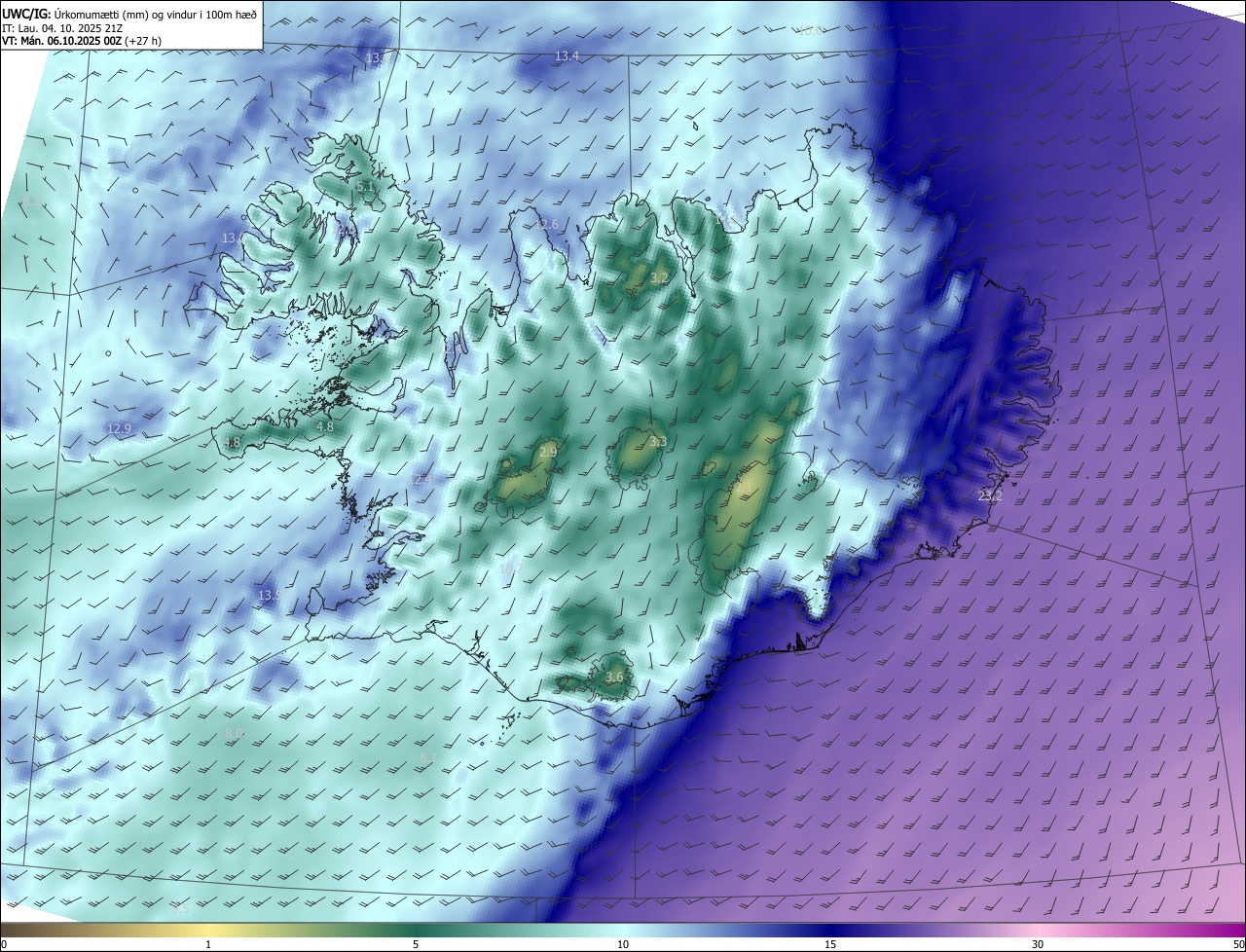Viewport: 1246px width, 952px height.
Task: Select the 10.7 value label
Action: tap(510, 569)
